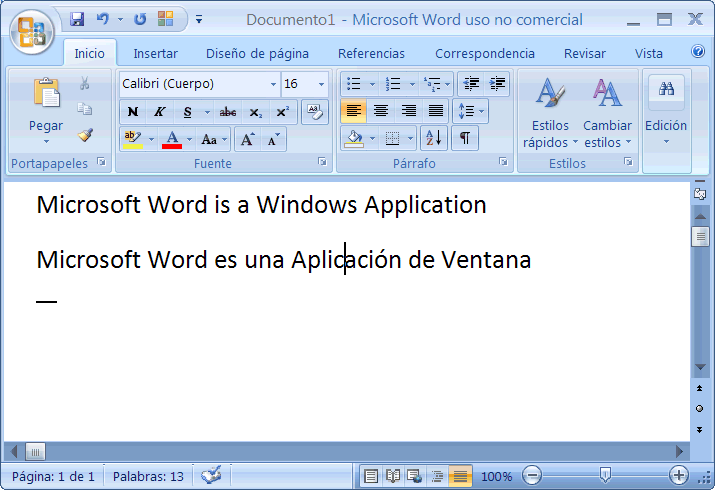Toggle justified text alignment

(x=436, y=111)
